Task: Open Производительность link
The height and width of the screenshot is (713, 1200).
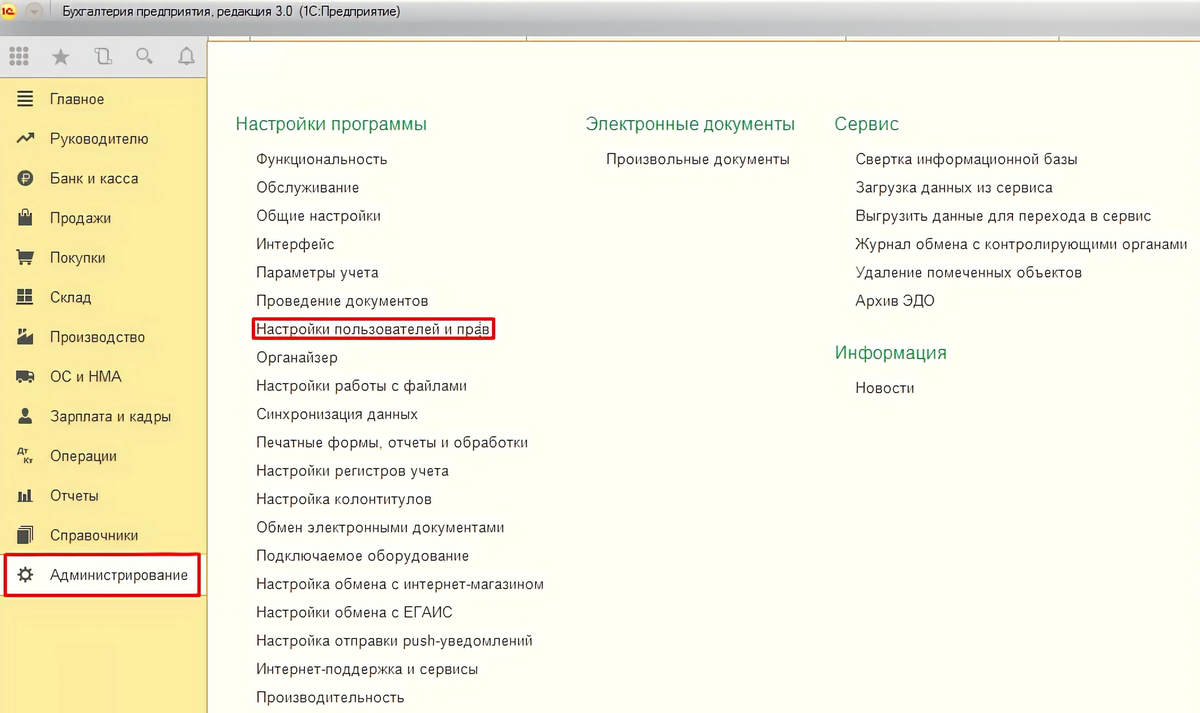Action: tap(330, 697)
